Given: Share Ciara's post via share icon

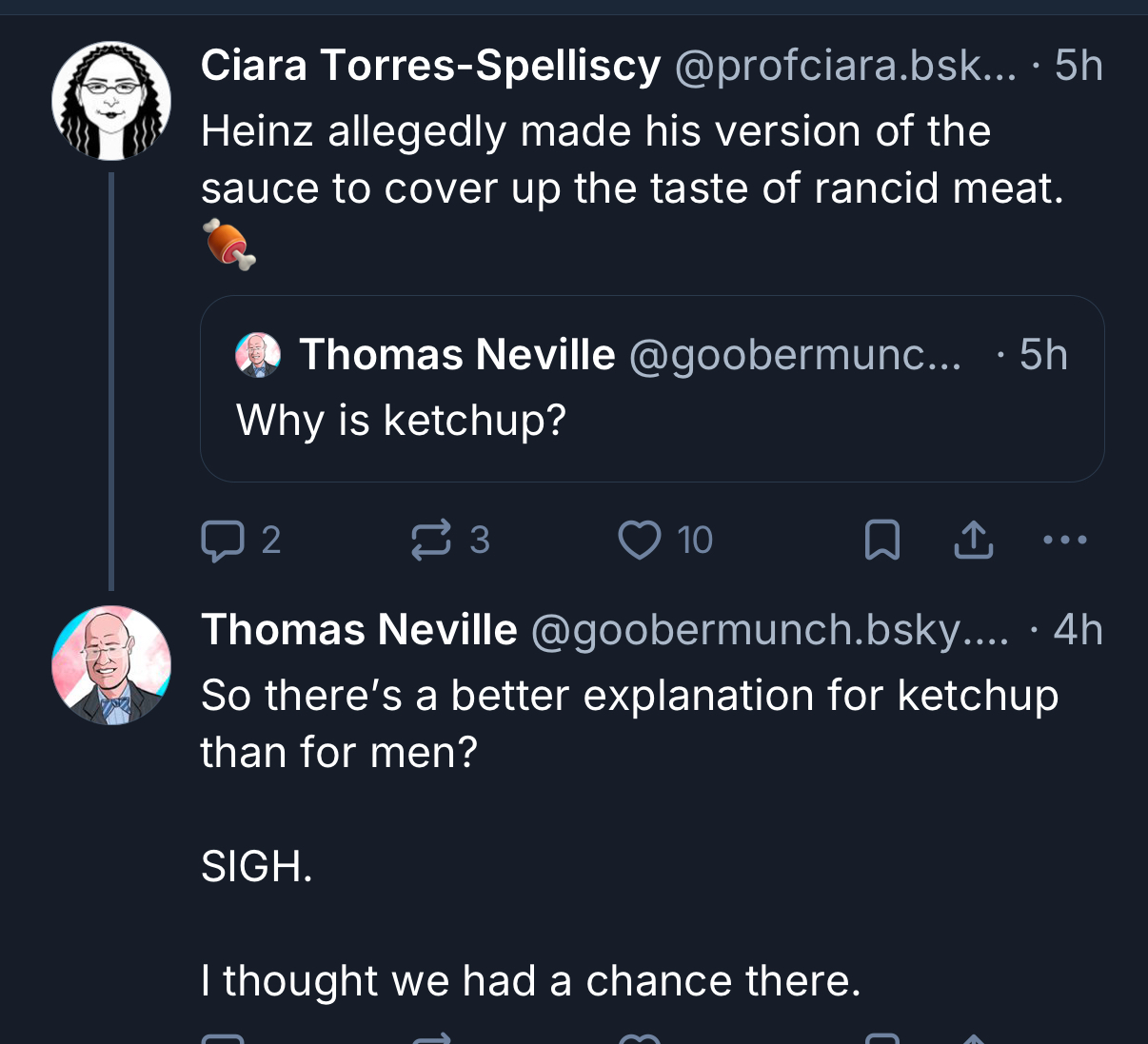Looking at the screenshot, I should point(974,540).
